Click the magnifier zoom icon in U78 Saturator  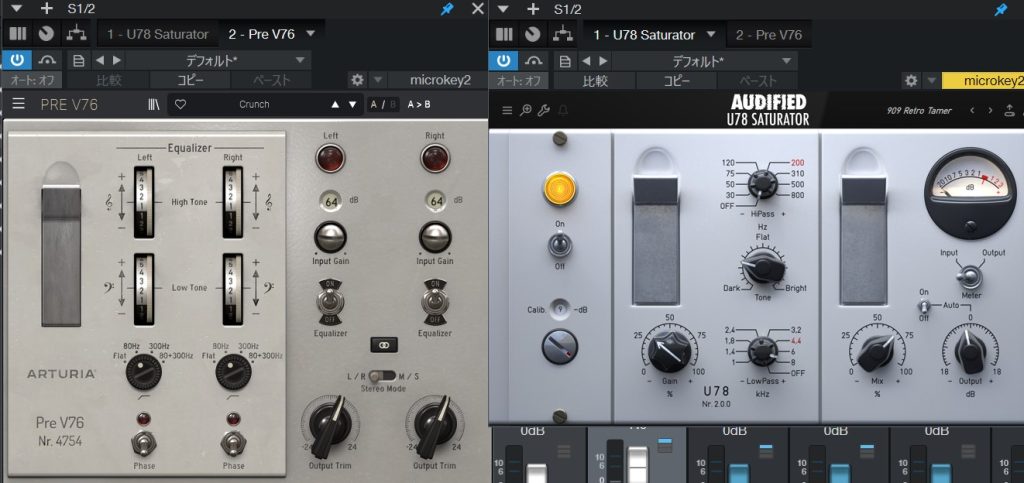pos(527,110)
